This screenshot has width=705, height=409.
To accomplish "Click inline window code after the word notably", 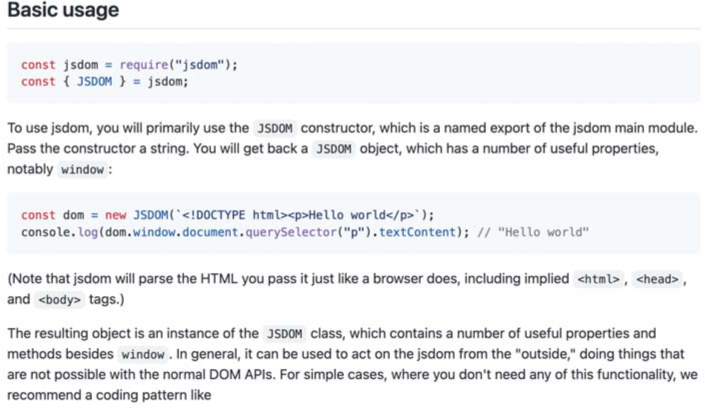I will click(x=82, y=169).
